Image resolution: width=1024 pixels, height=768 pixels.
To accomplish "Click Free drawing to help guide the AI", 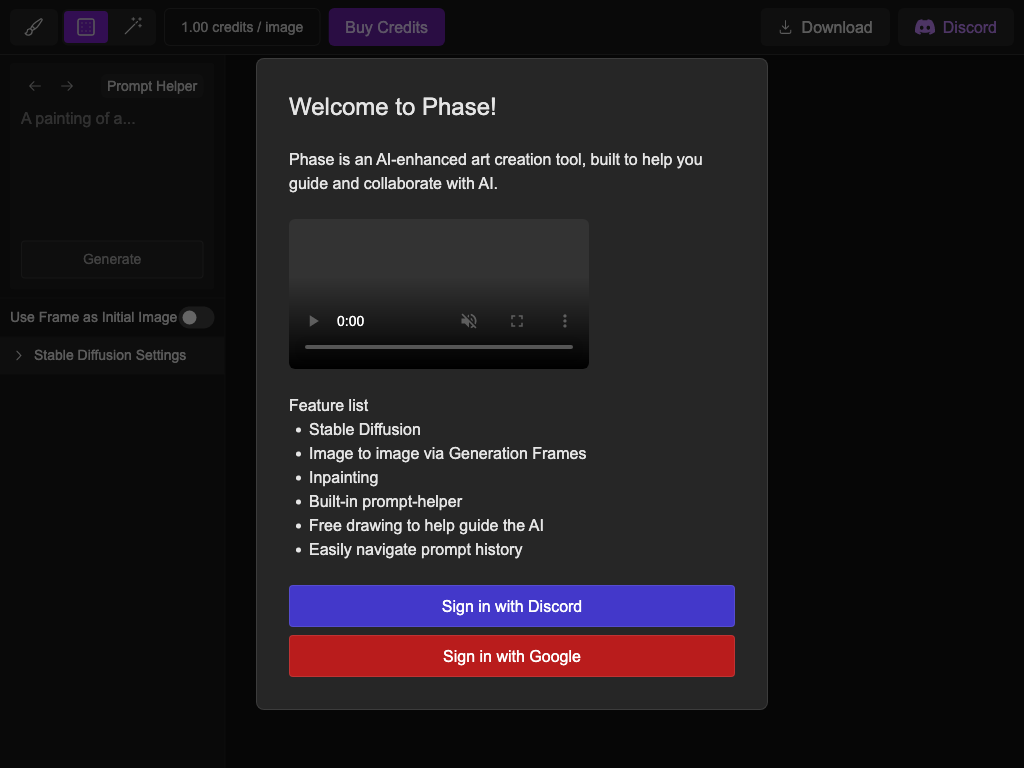I will click(426, 526).
